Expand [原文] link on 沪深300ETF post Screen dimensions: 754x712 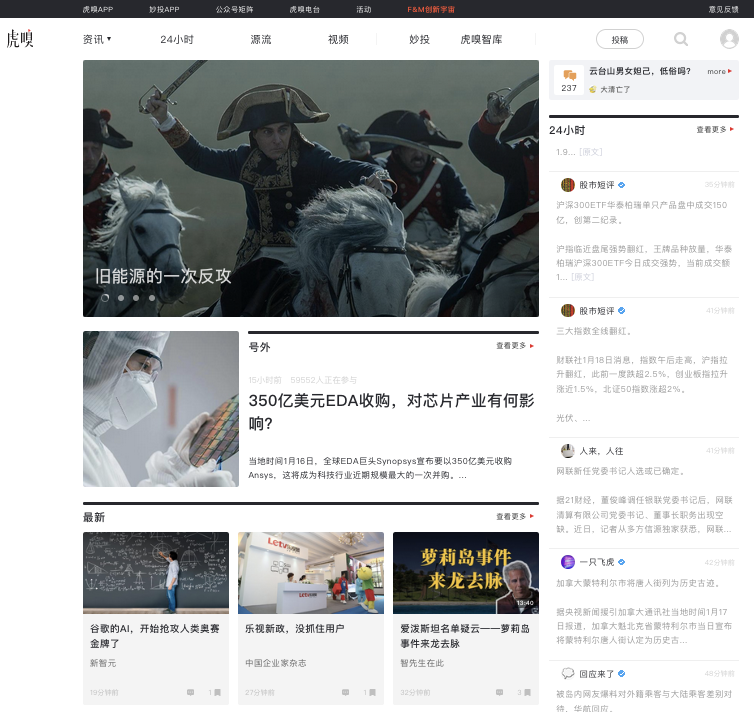tap(582, 277)
